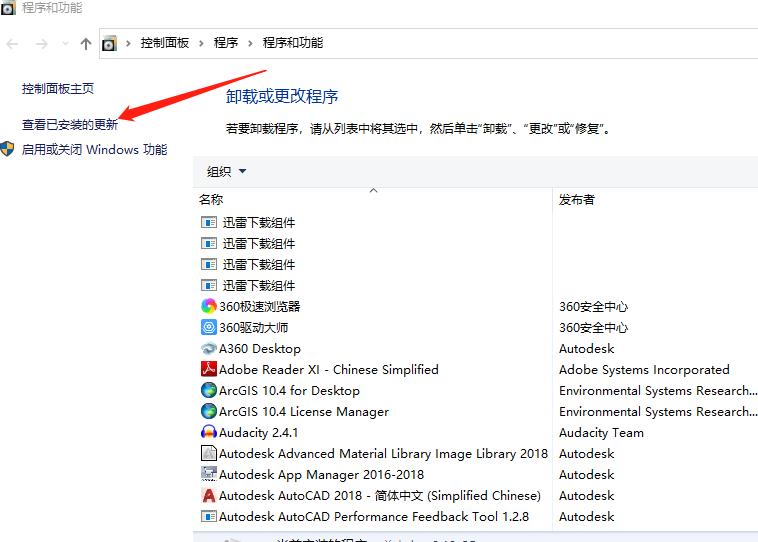The image size is (758, 542).
Task: Click publisher Audacity Team
Action: coord(601,433)
